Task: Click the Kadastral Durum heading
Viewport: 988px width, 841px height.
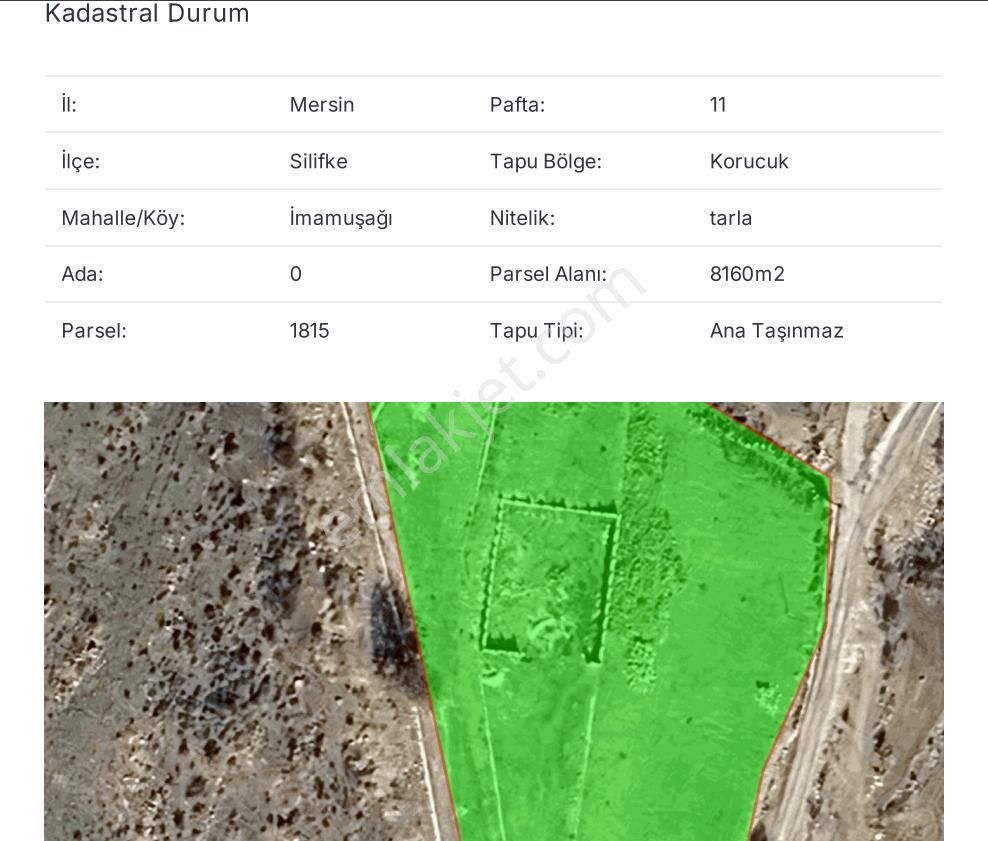Action: (147, 13)
